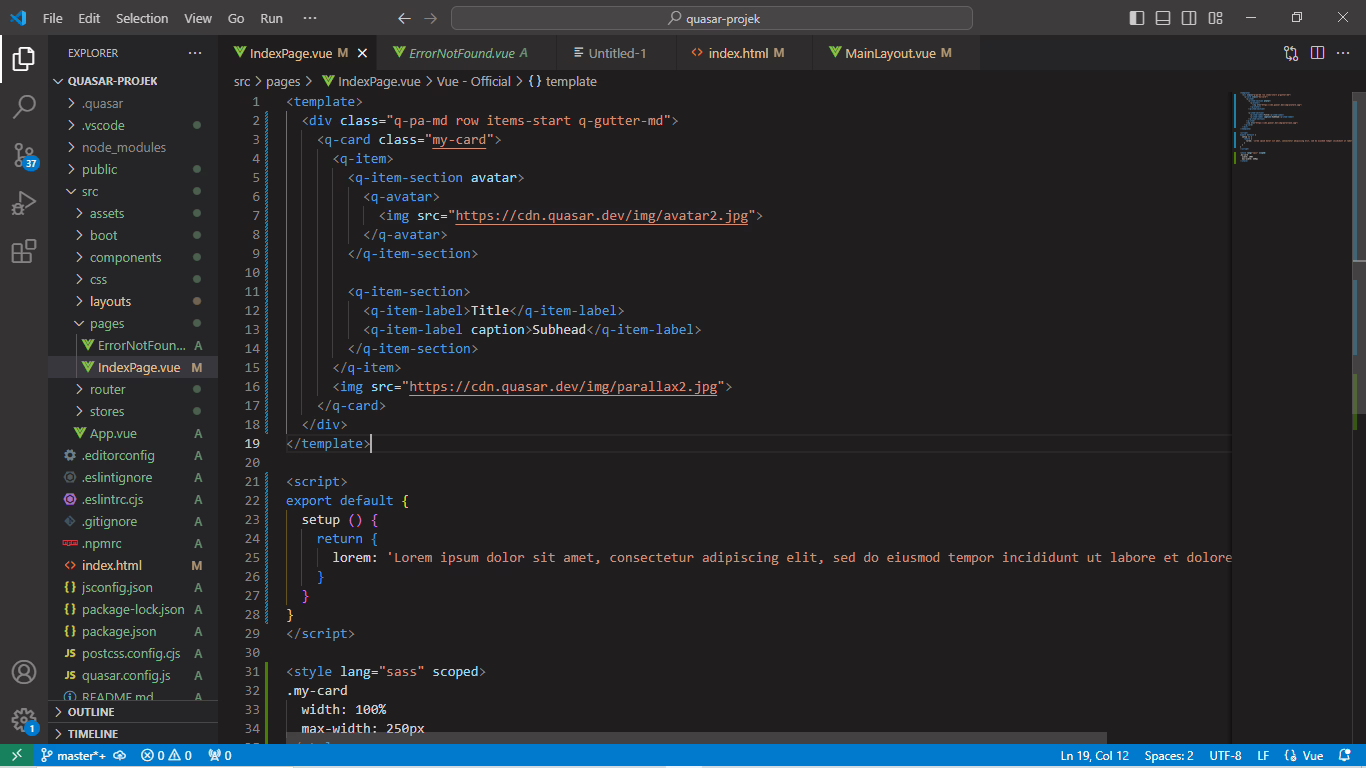Click the template breadcrumb item
The image size is (1366, 768).
click(562, 81)
